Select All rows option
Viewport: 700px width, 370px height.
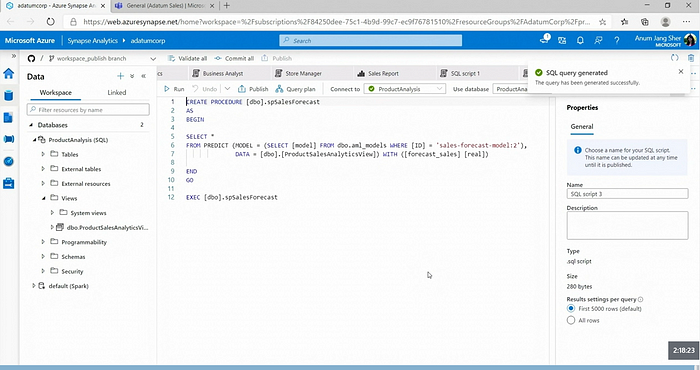tap(571, 320)
